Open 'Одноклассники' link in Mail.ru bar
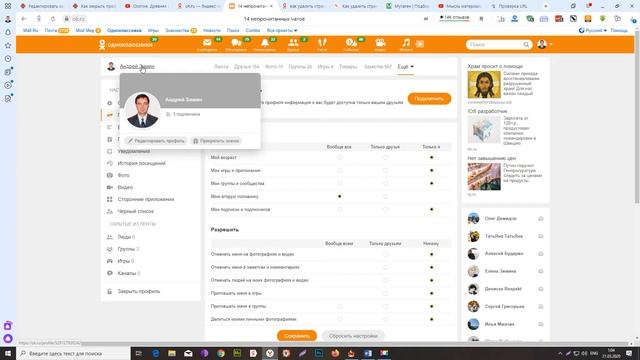Viewport: 640px width, 360px height. 124,31
